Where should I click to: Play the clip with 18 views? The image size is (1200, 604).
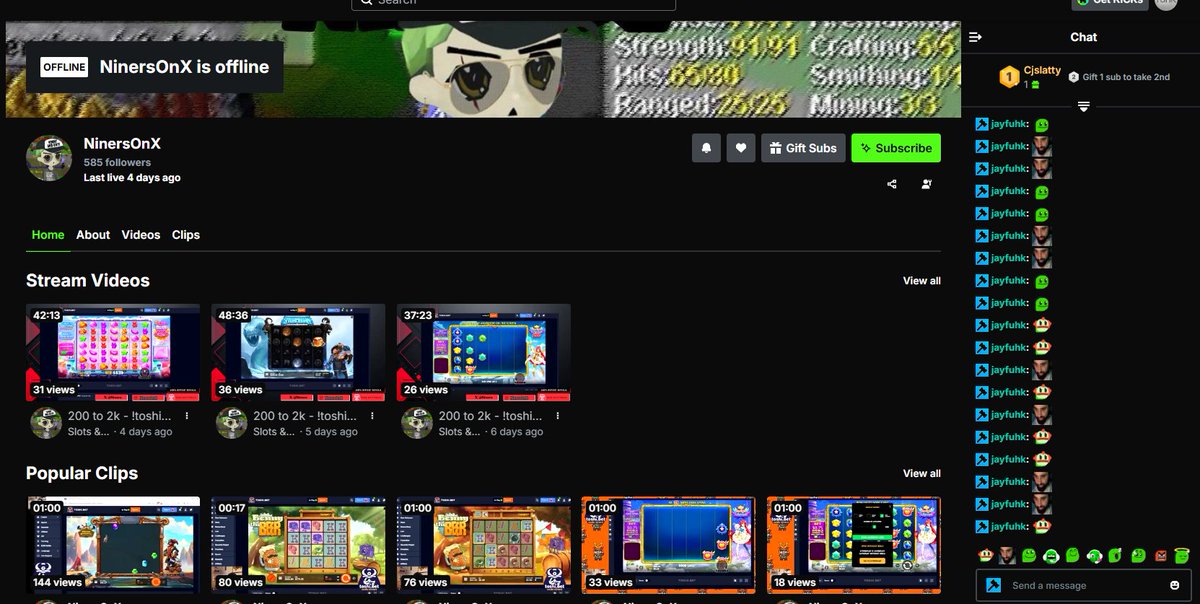(854, 545)
